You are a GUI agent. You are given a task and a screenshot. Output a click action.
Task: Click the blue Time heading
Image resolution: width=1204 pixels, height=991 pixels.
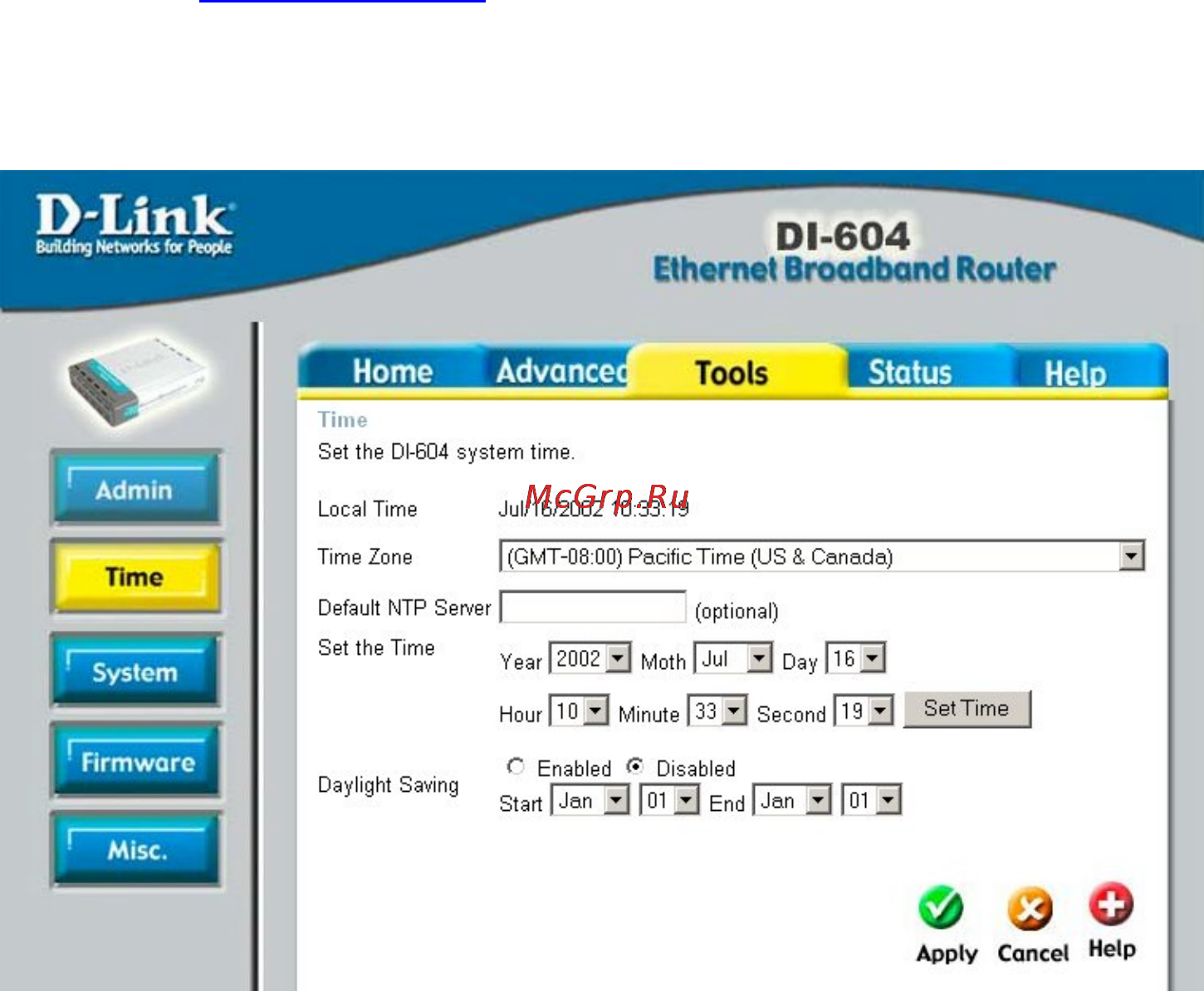click(342, 420)
